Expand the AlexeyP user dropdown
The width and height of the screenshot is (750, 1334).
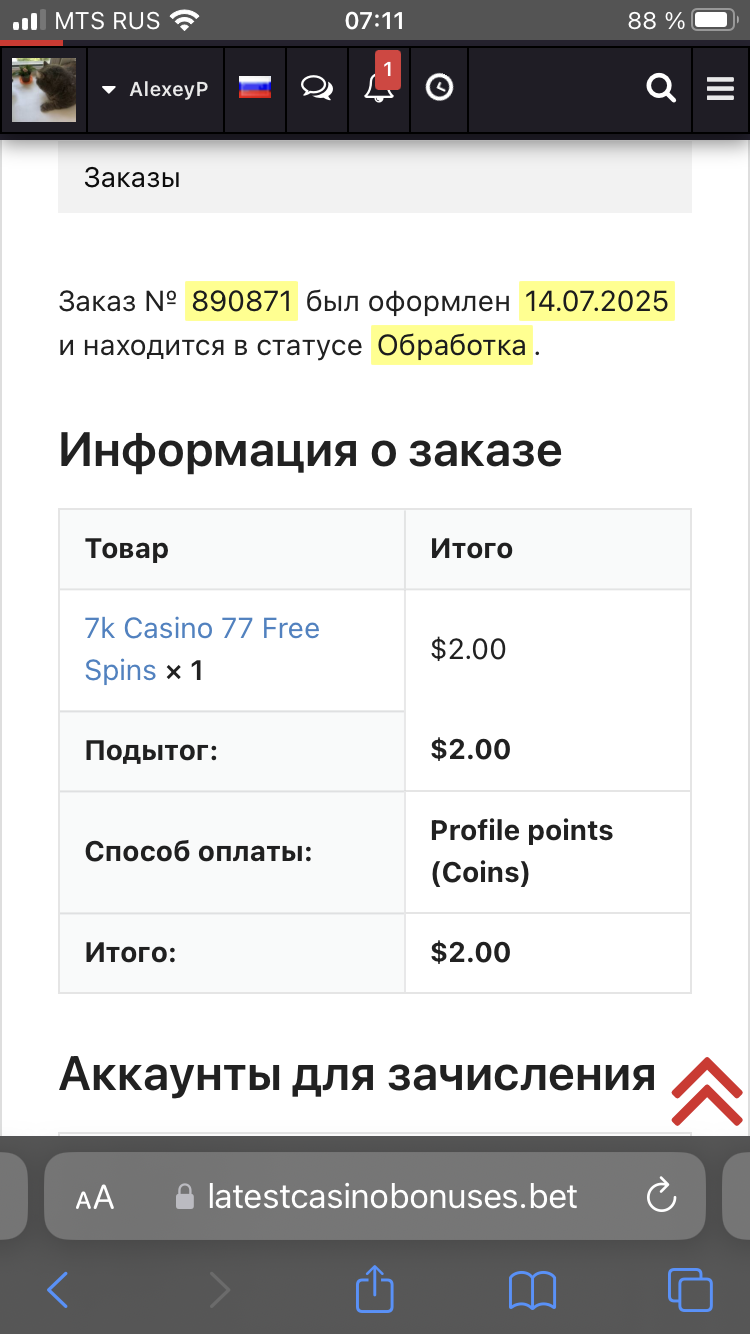click(x=155, y=89)
